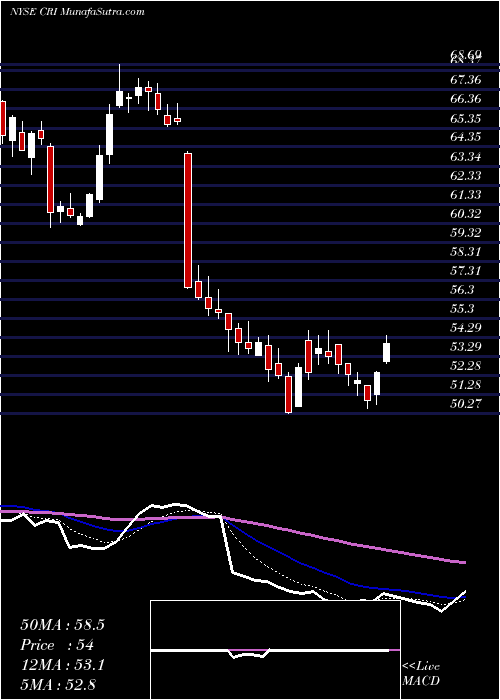Select the 57.31 price axis label
The width and height of the screenshot is (500, 700).
click(466, 270)
